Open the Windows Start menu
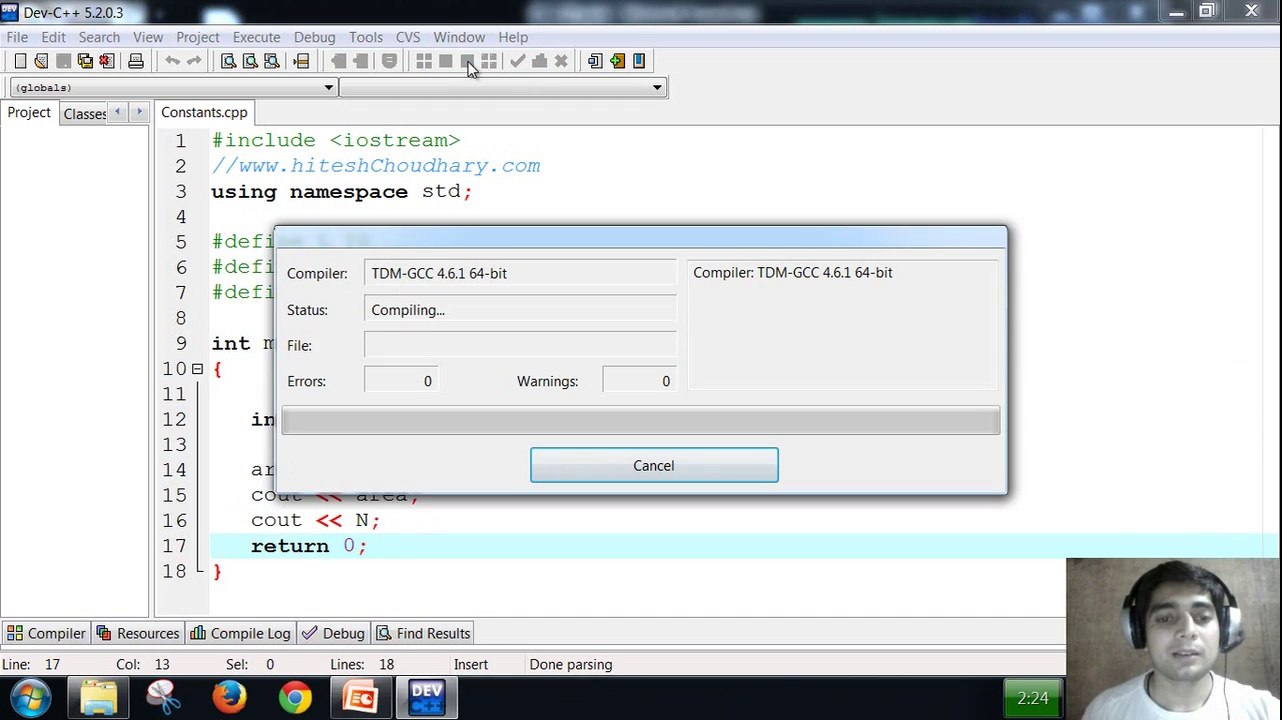The image size is (1282, 720). (31, 697)
